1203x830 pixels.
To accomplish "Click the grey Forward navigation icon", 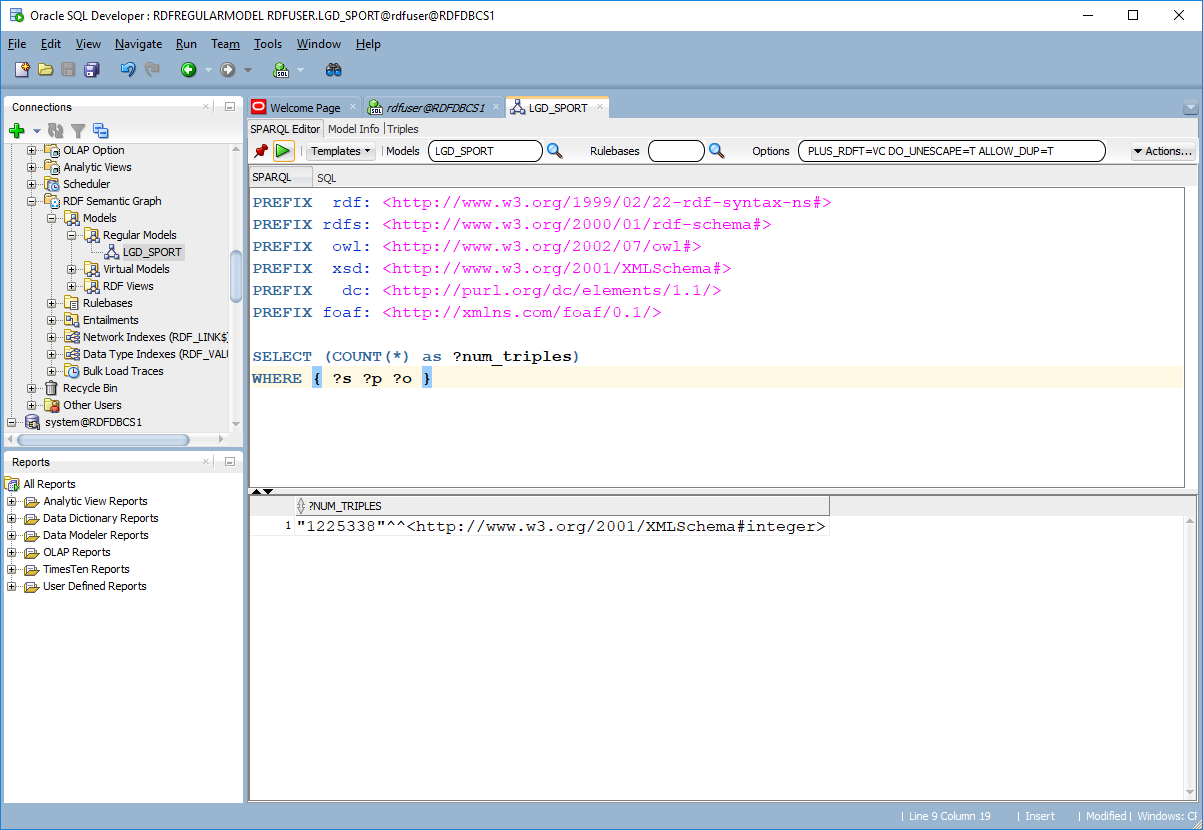I will coord(227,70).
